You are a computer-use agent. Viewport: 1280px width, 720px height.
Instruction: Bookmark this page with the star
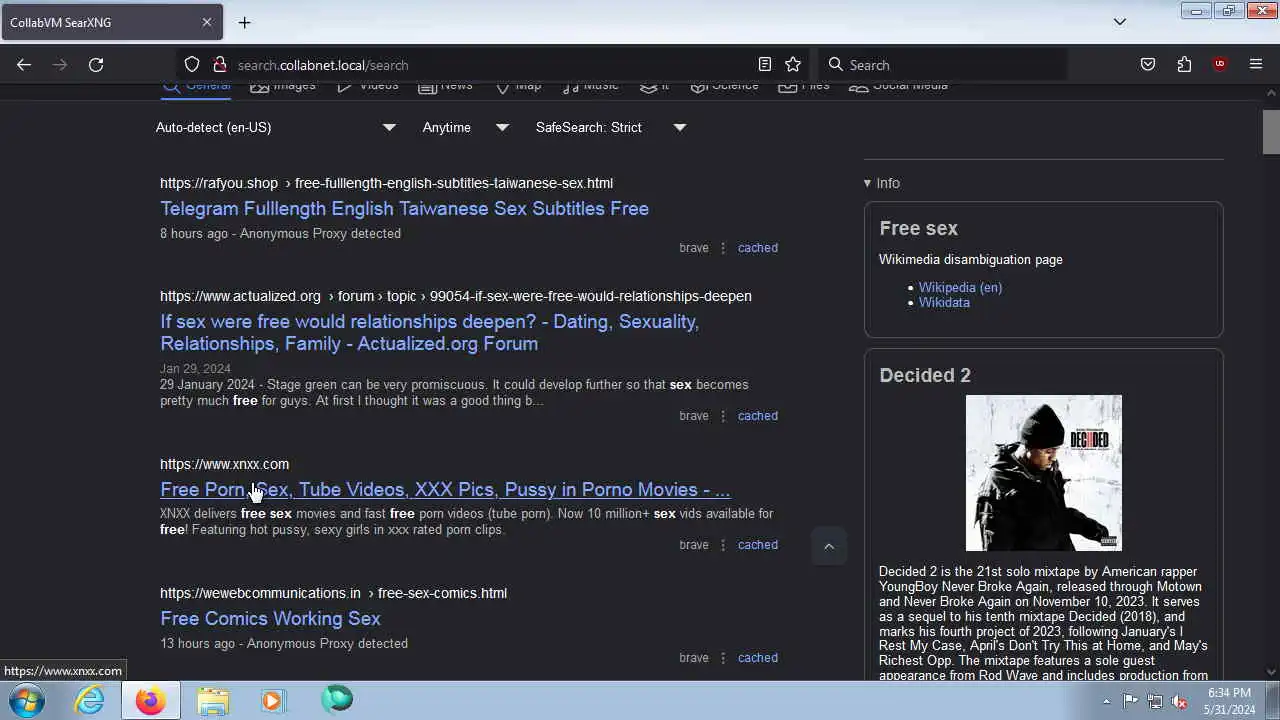(x=793, y=65)
